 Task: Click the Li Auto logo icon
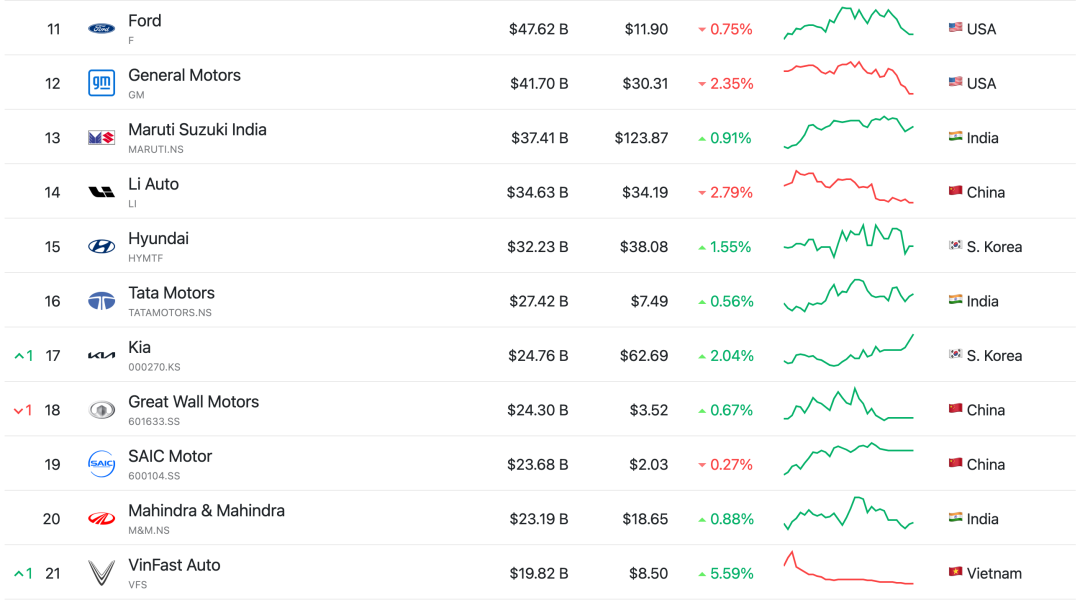(101, 192)
